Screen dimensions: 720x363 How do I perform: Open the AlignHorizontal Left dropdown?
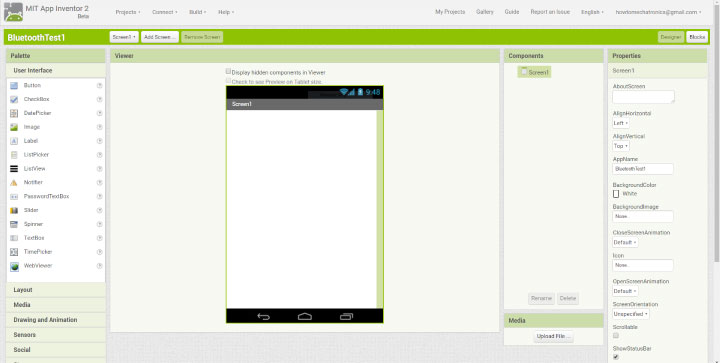[x=620, y=123]
